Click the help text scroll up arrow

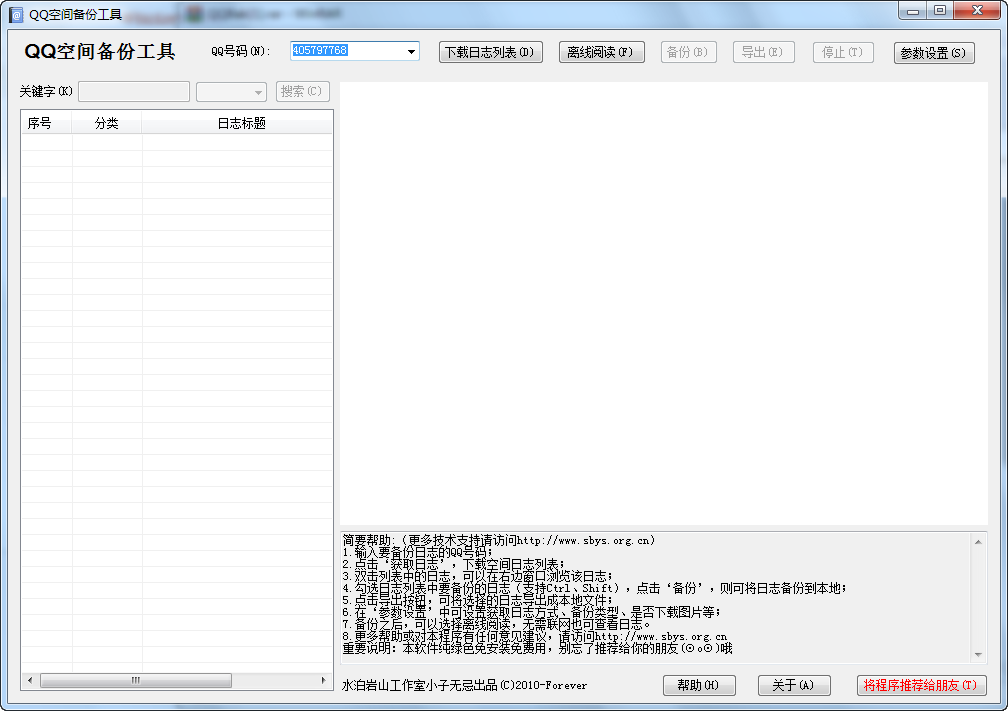click(978, 542)
